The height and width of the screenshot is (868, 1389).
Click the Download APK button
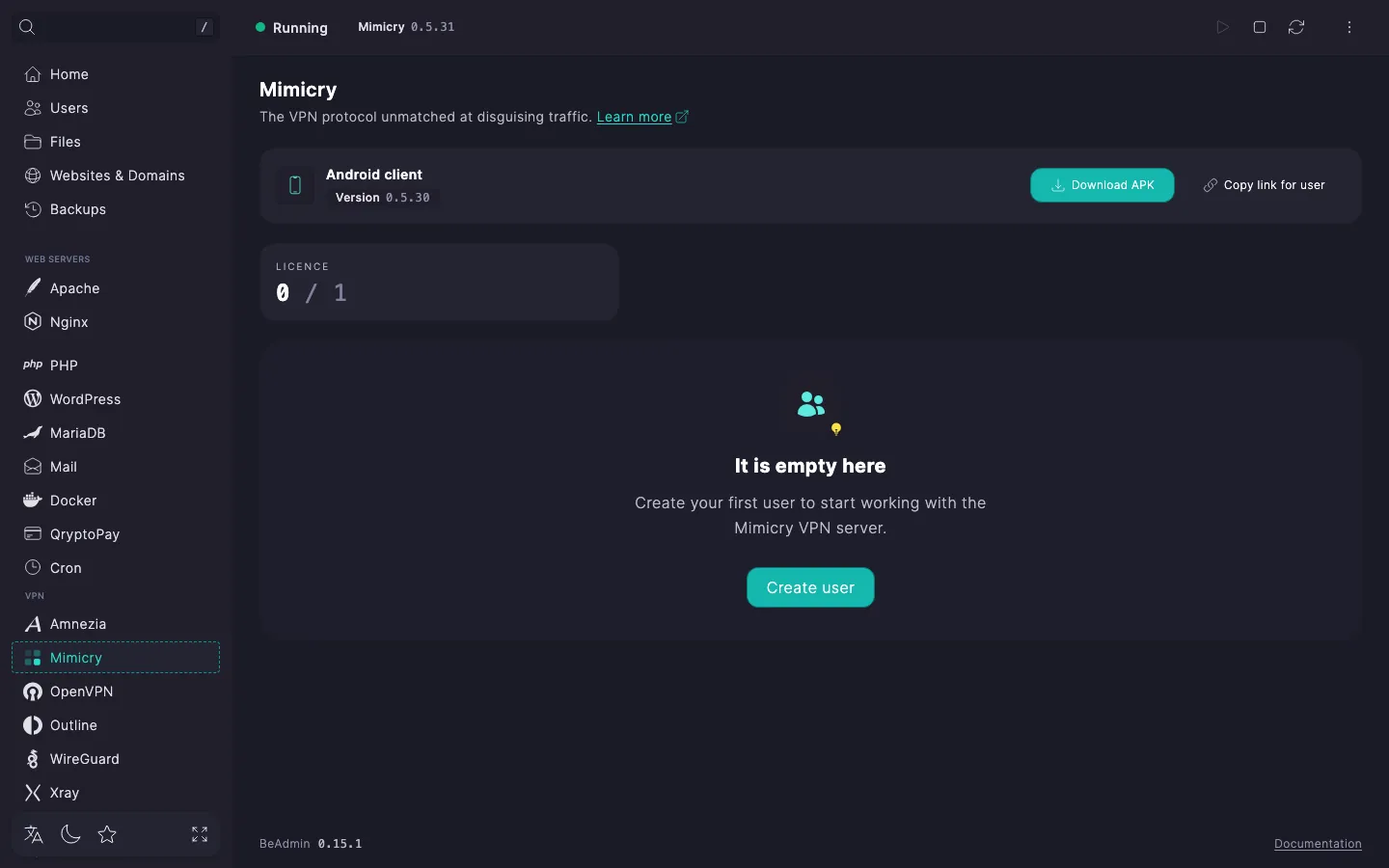(x=1103, y=185)
